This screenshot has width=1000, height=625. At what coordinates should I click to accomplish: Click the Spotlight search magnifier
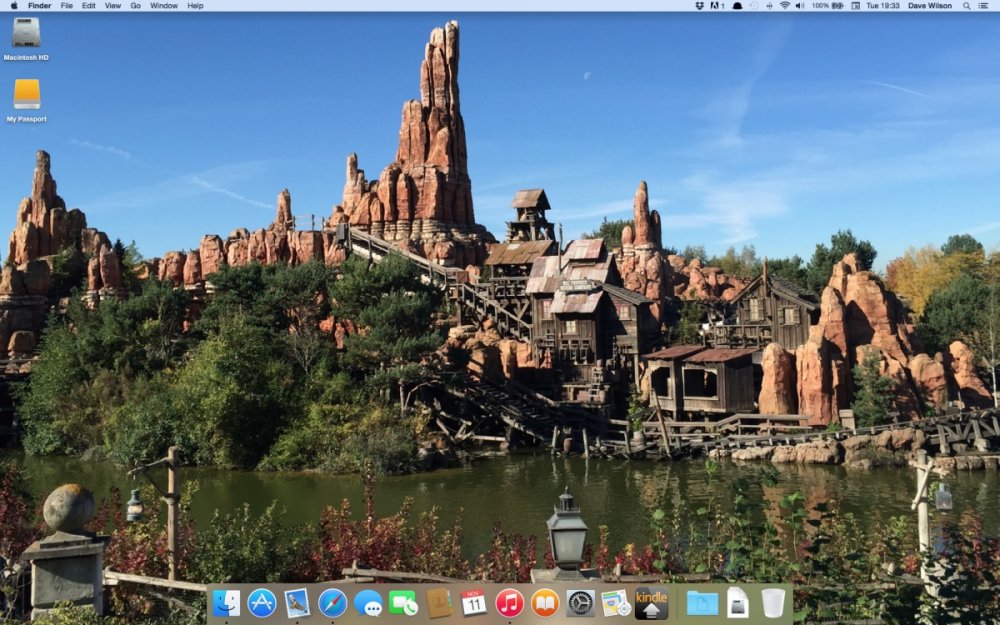(967, 6)
